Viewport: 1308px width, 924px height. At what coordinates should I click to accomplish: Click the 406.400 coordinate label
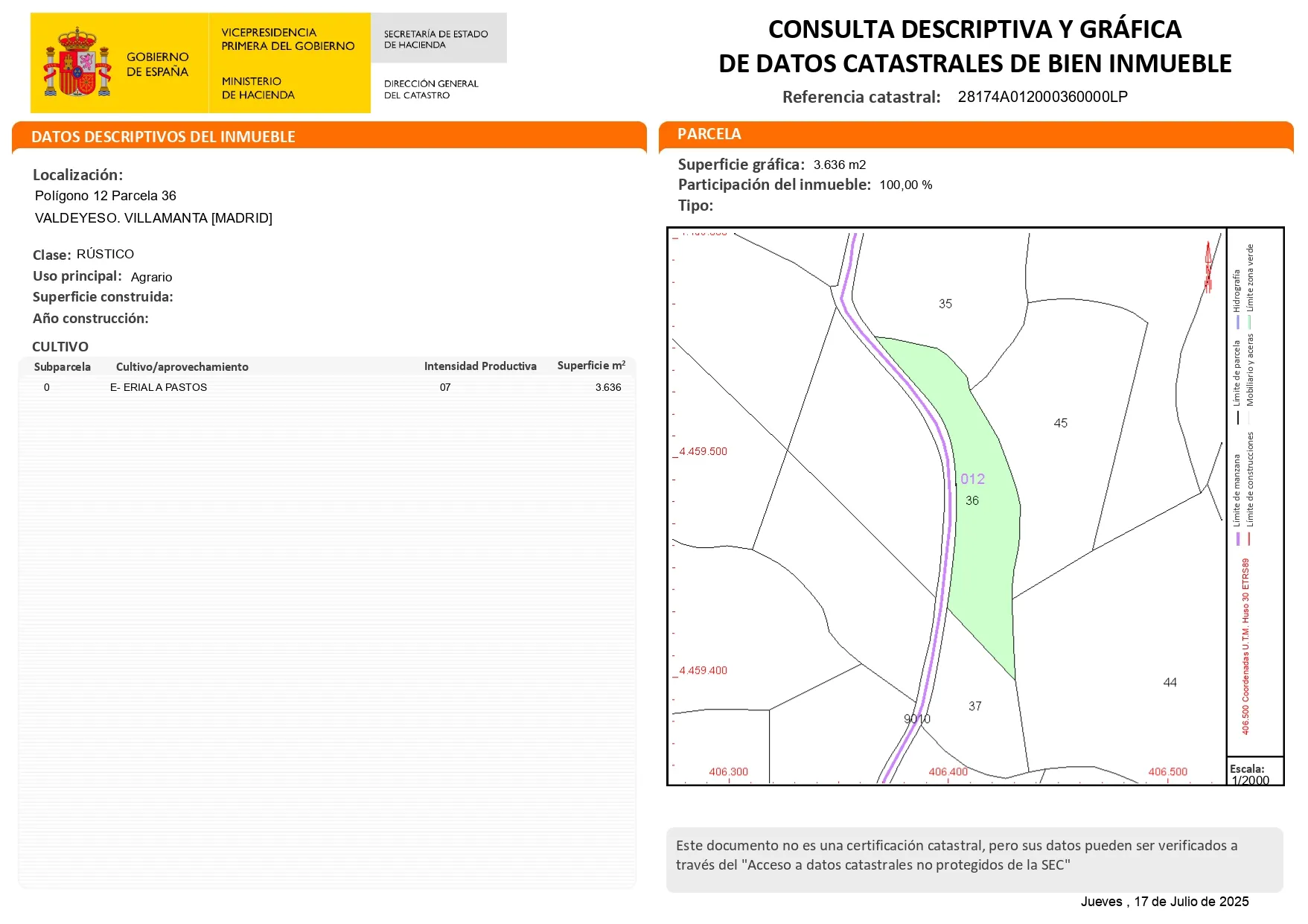click(x=948, y=772)
